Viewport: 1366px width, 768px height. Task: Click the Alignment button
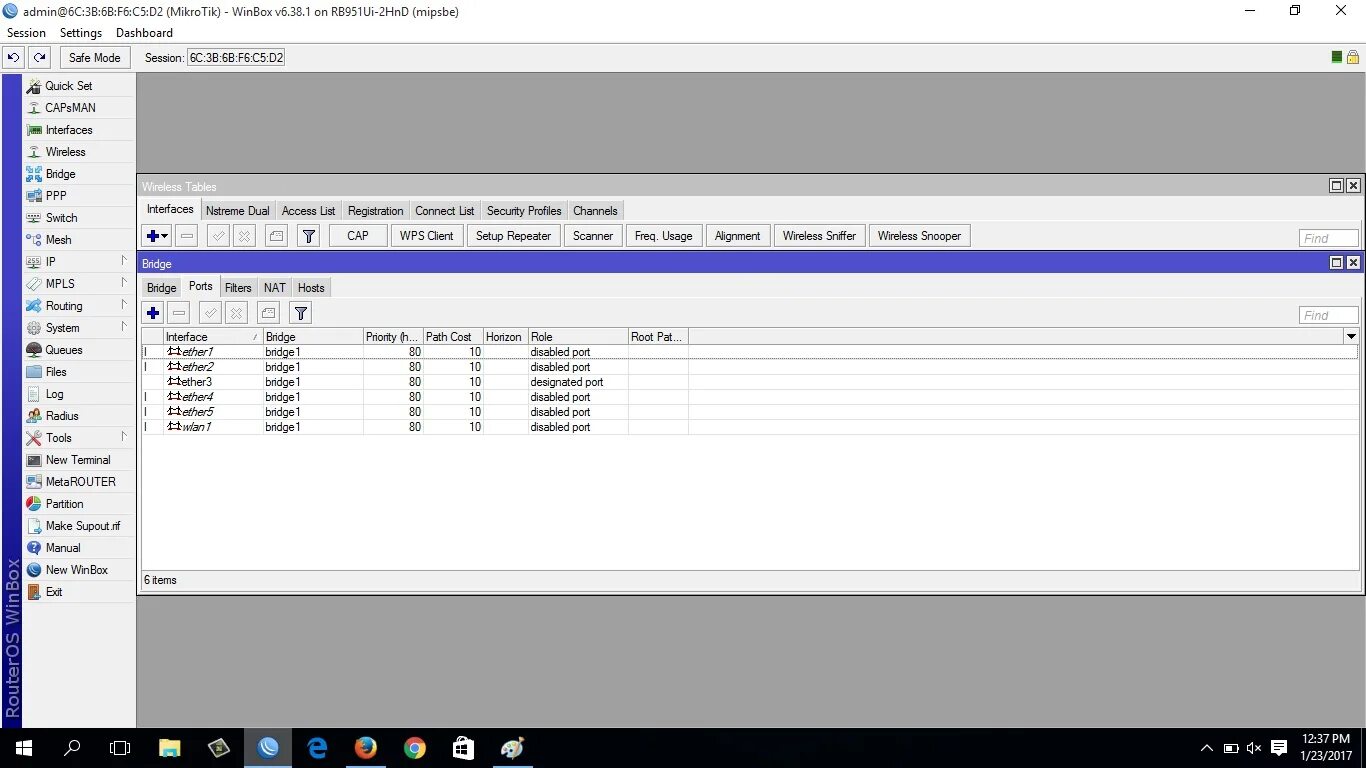[738, 236]
